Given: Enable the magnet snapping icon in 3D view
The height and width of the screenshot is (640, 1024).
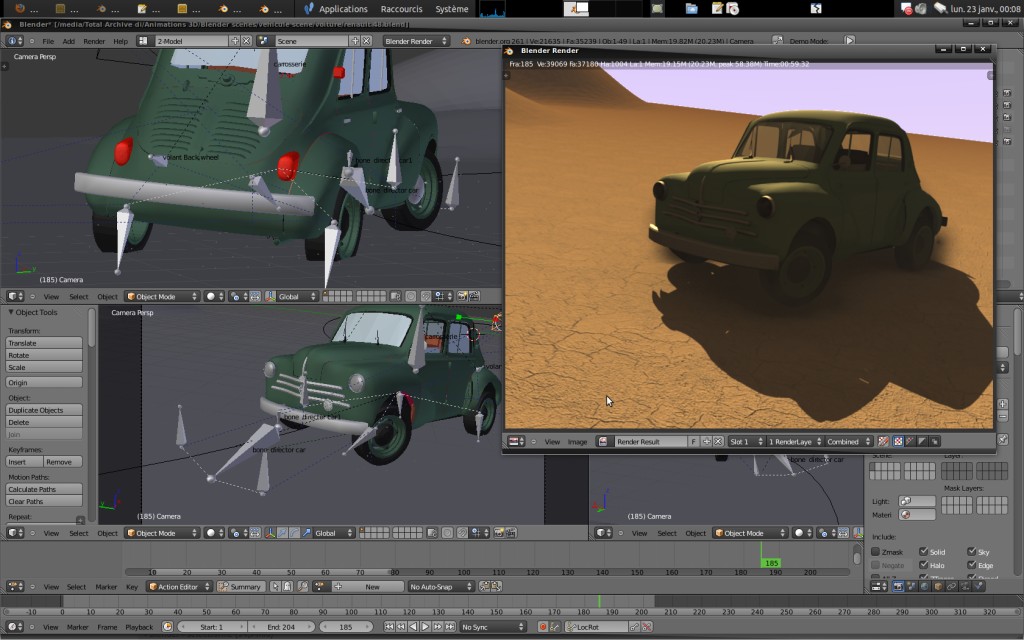Looking at the screenshot, I should pos(425,296).
